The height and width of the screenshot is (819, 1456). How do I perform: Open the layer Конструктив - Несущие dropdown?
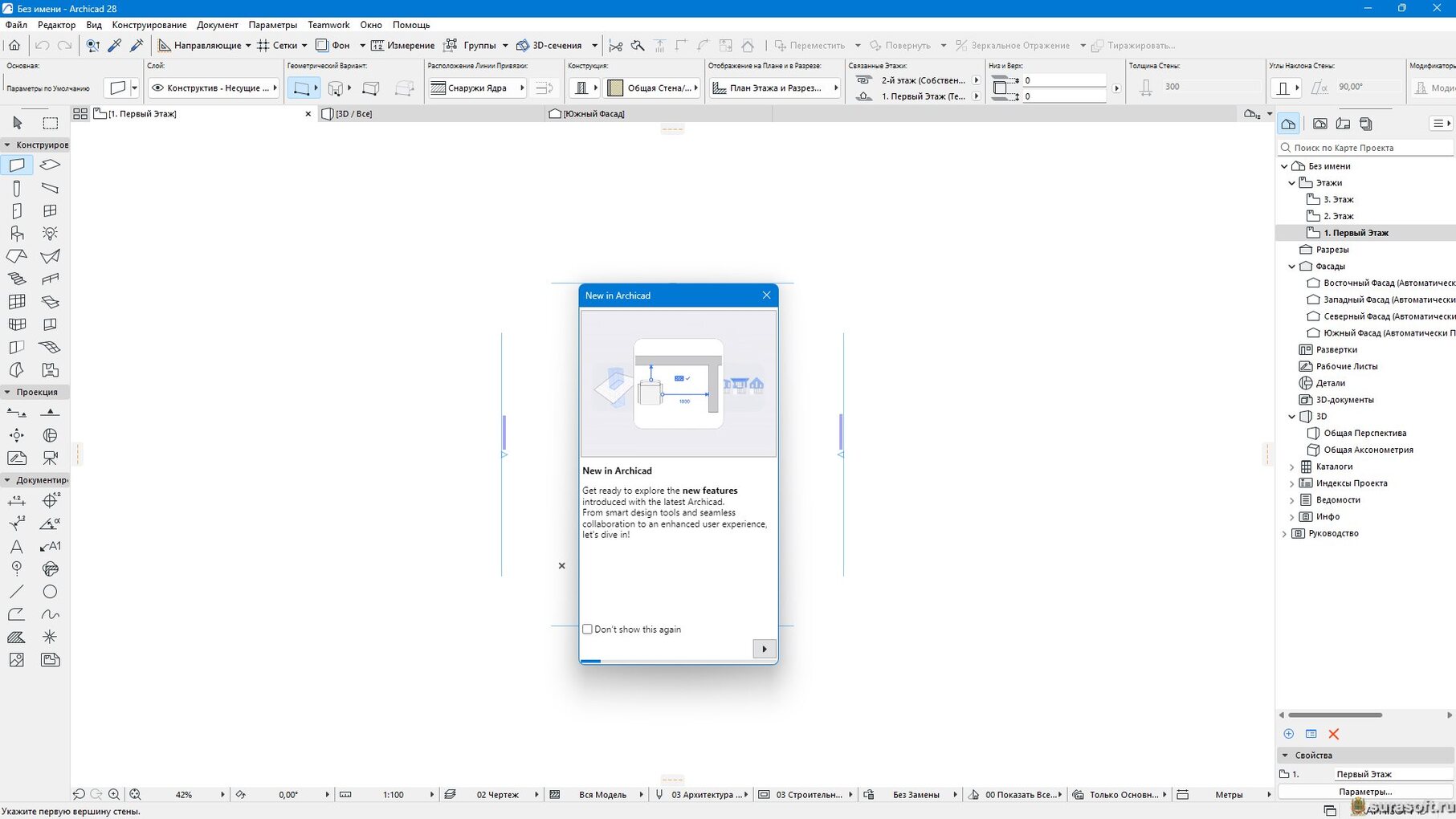(x=214, y=88)
